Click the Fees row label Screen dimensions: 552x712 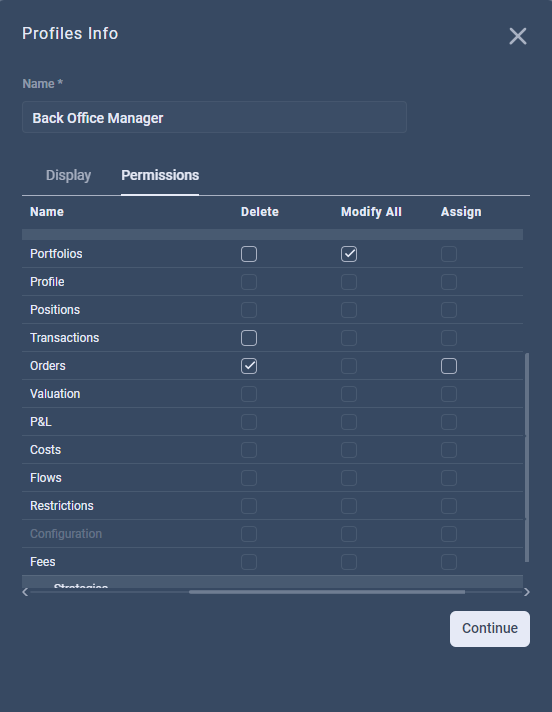coord(43,562)
